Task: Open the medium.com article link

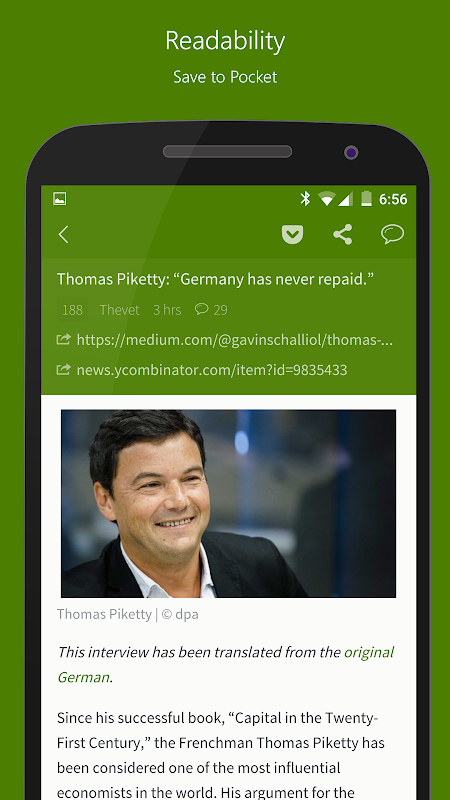Action: [x=225, y=340]
